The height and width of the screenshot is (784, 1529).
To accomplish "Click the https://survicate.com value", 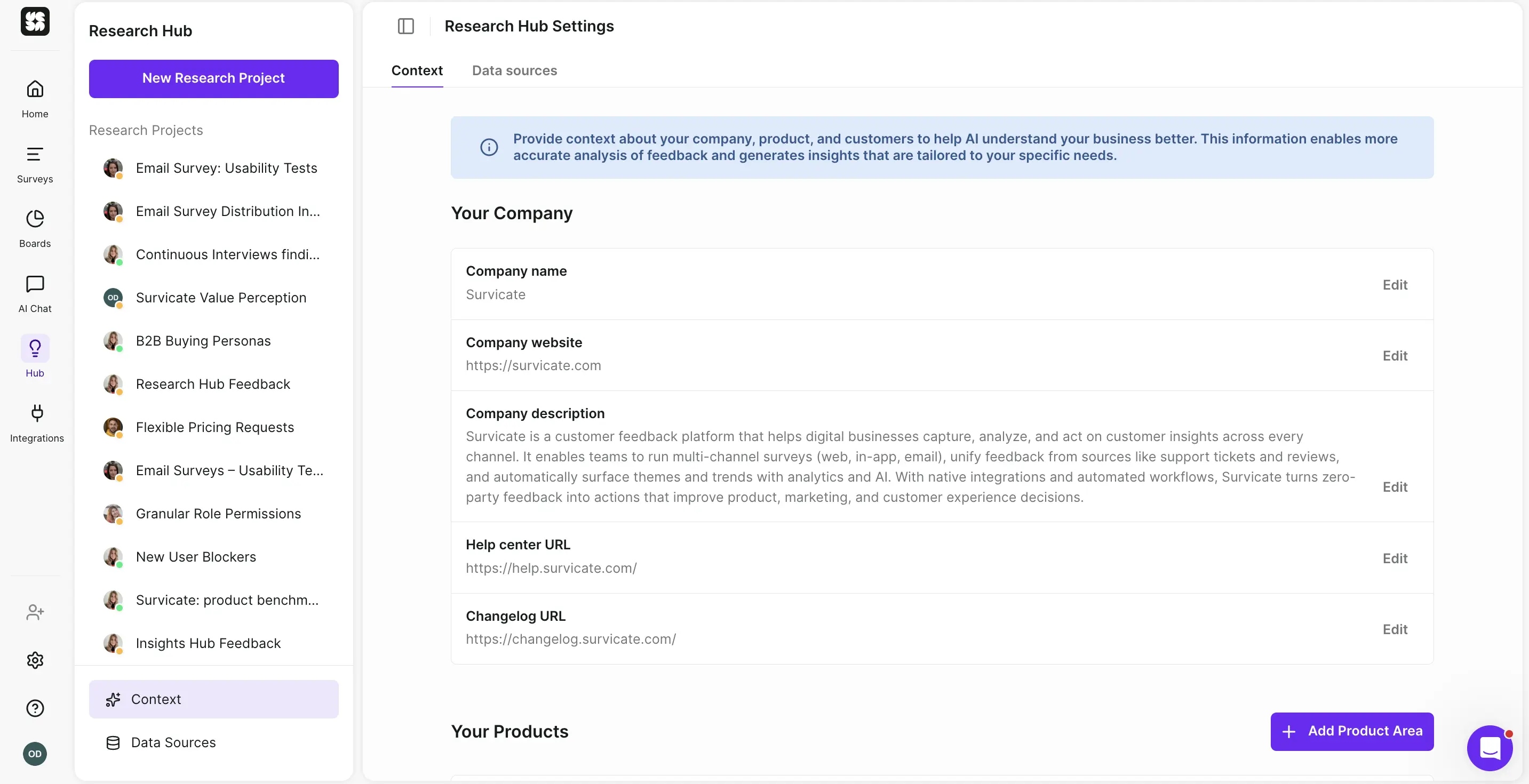I will tap(533, 365).
